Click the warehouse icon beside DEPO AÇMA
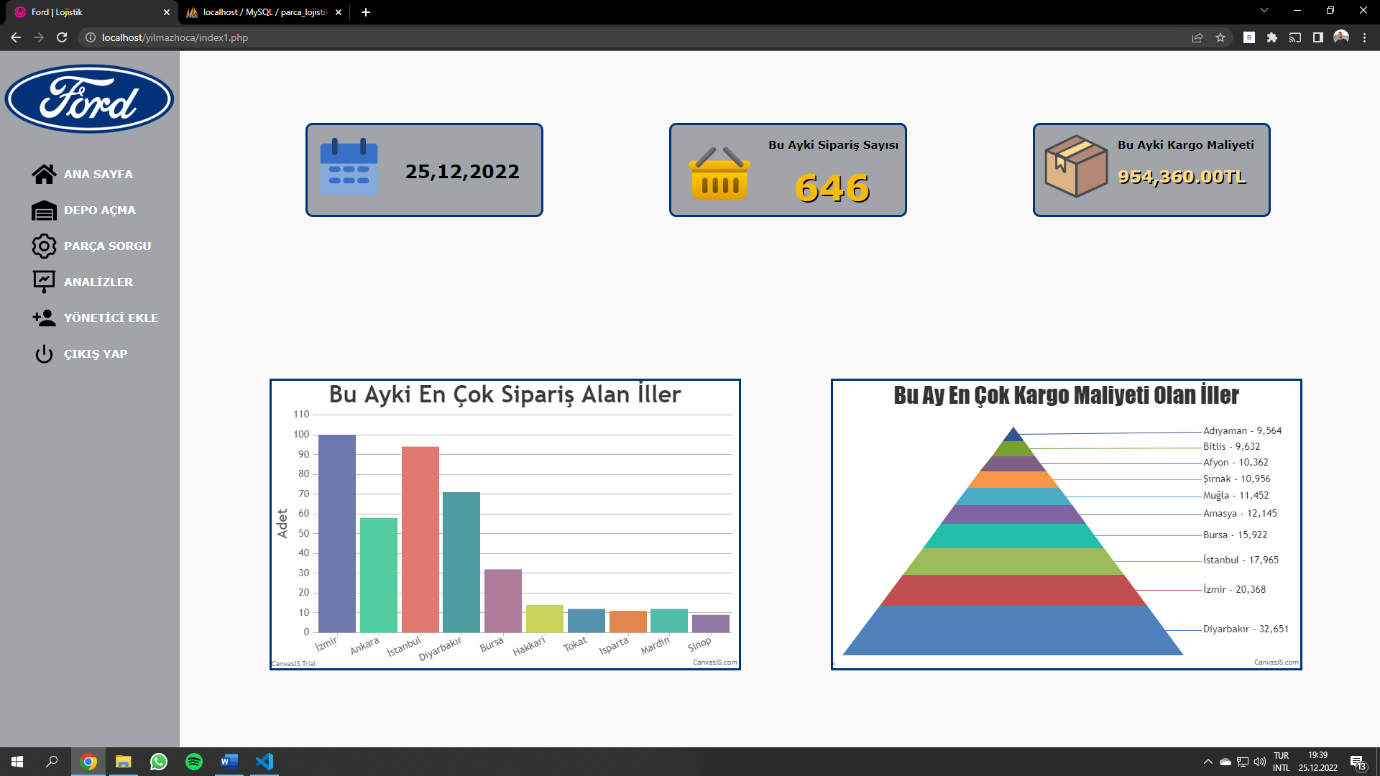Image resolution: width=1380 pixels, height=776 pixels. point(44,210)
